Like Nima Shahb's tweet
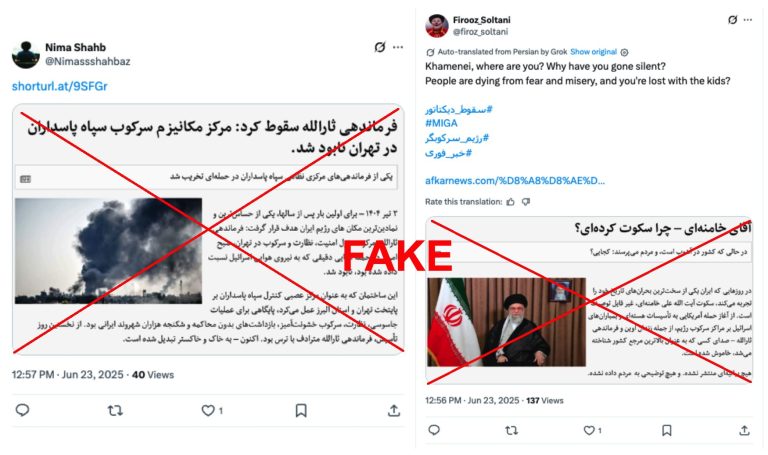Viewport: 768px width, 455px height. coord(208,410)
